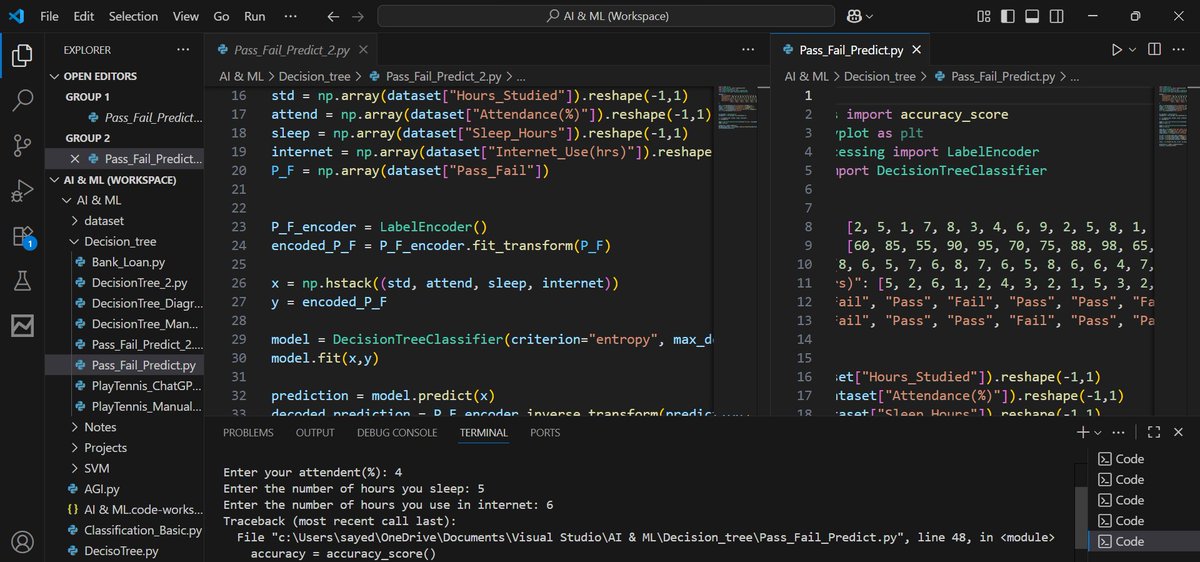This screenshot has height=562, width=1200.
Task: Close the Group 2 open editor entry
Action: 75,159
